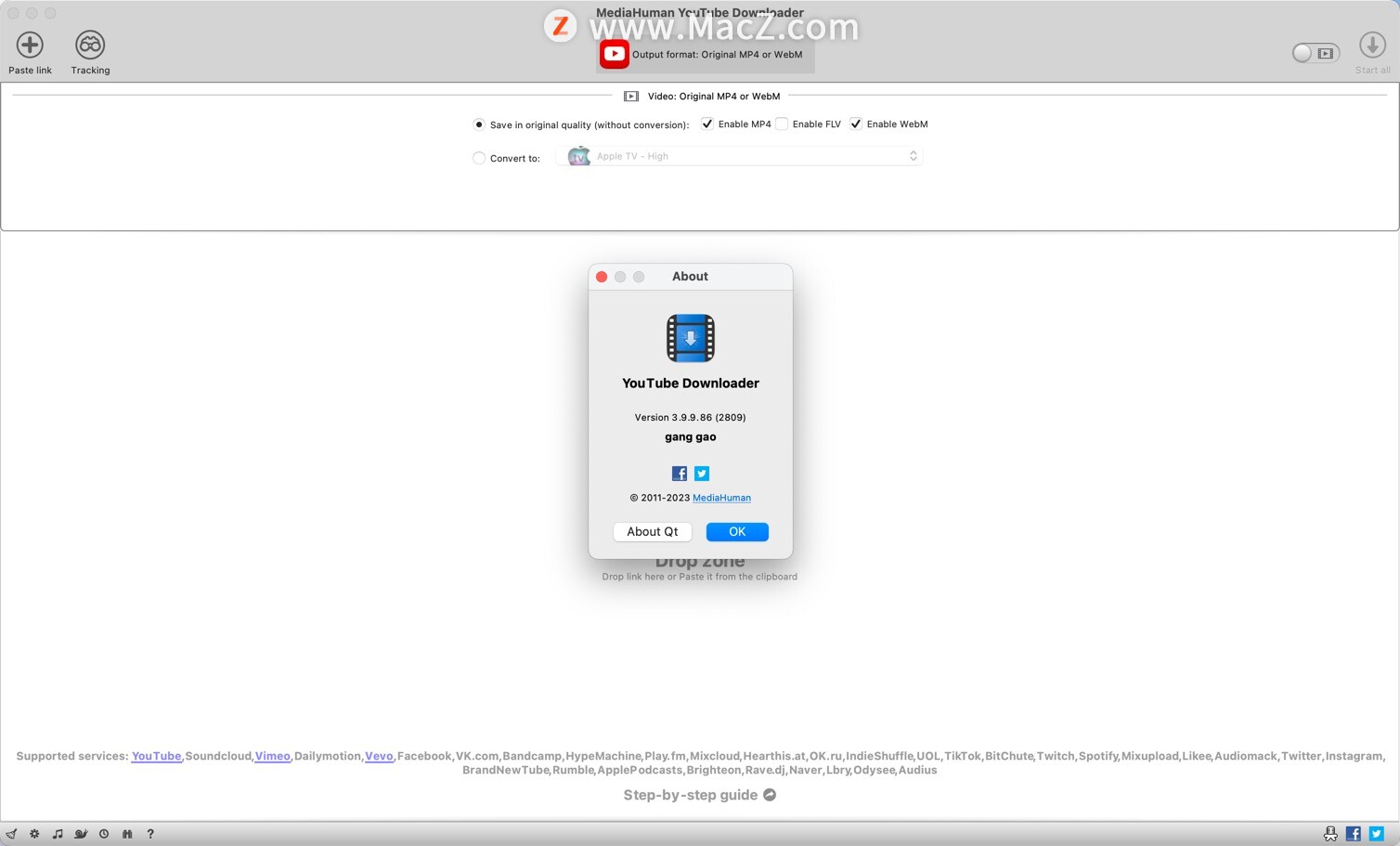Uncheck Enable WebM checkbox
This screenshot has width=1400, height=846.
(x=856, y=124)
